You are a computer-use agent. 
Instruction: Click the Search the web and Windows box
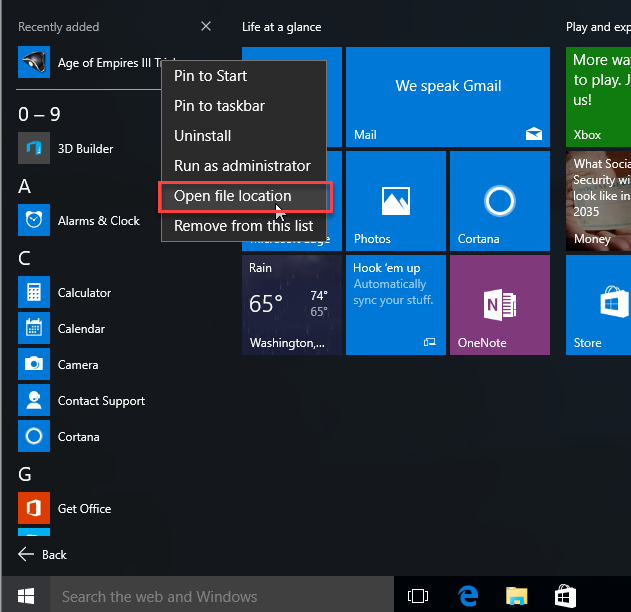point(222,596)
